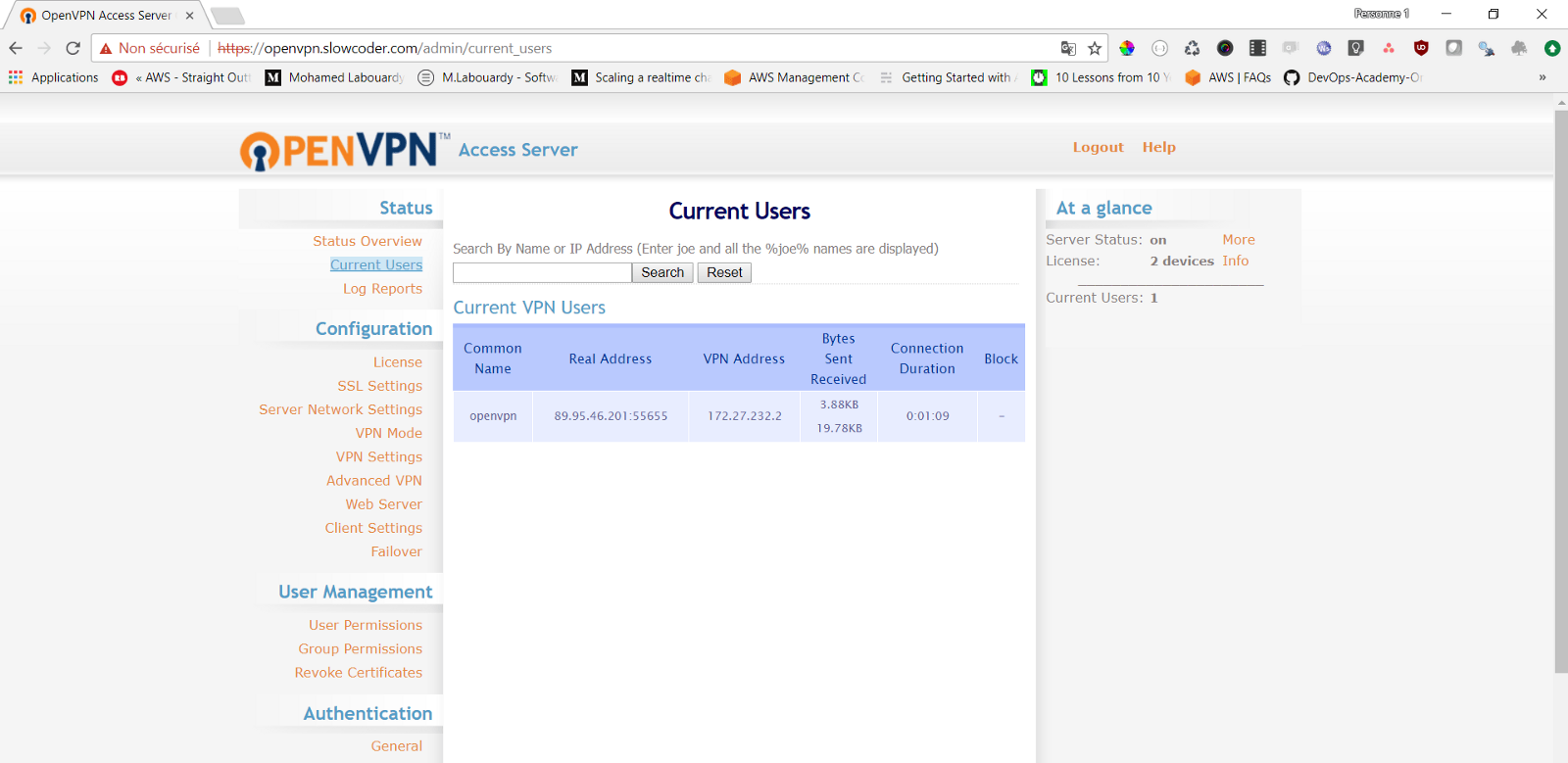Open Advanced VPN configuration
Viewport: 1568px width, 763px height.
click(x=374, y=480)
